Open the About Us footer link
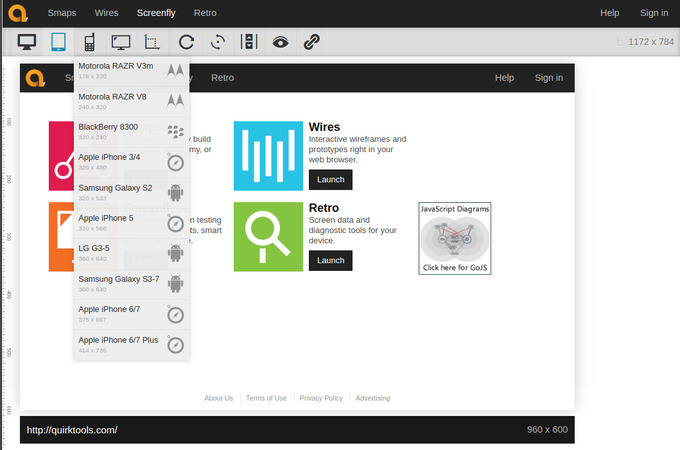The width and height of the screenshot is (680, 450). [x=219, y=398]
